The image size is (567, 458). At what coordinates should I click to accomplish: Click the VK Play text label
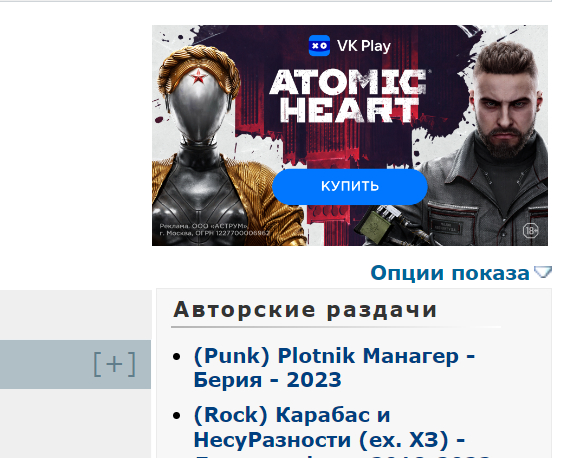(x=364, y=46)
